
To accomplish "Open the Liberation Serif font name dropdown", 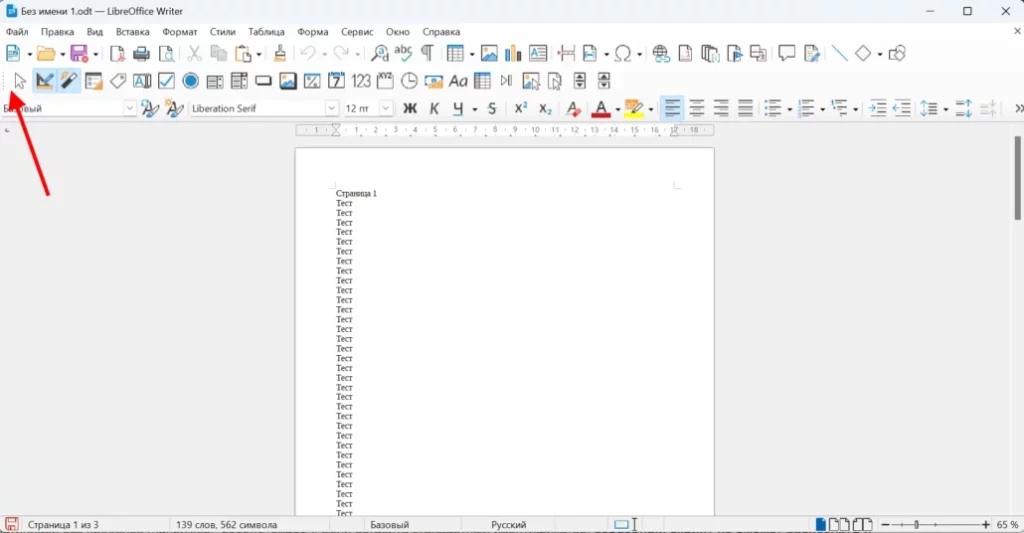I will click(332, 108).
